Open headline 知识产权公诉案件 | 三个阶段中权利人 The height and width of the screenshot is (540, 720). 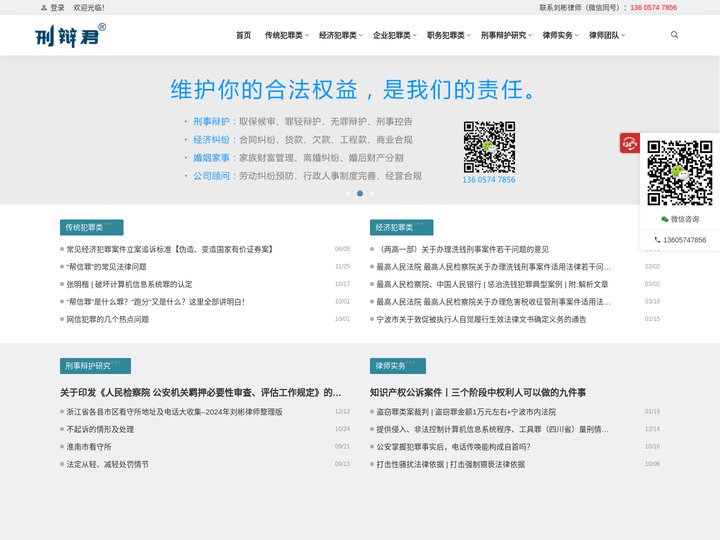coord(478,393)
